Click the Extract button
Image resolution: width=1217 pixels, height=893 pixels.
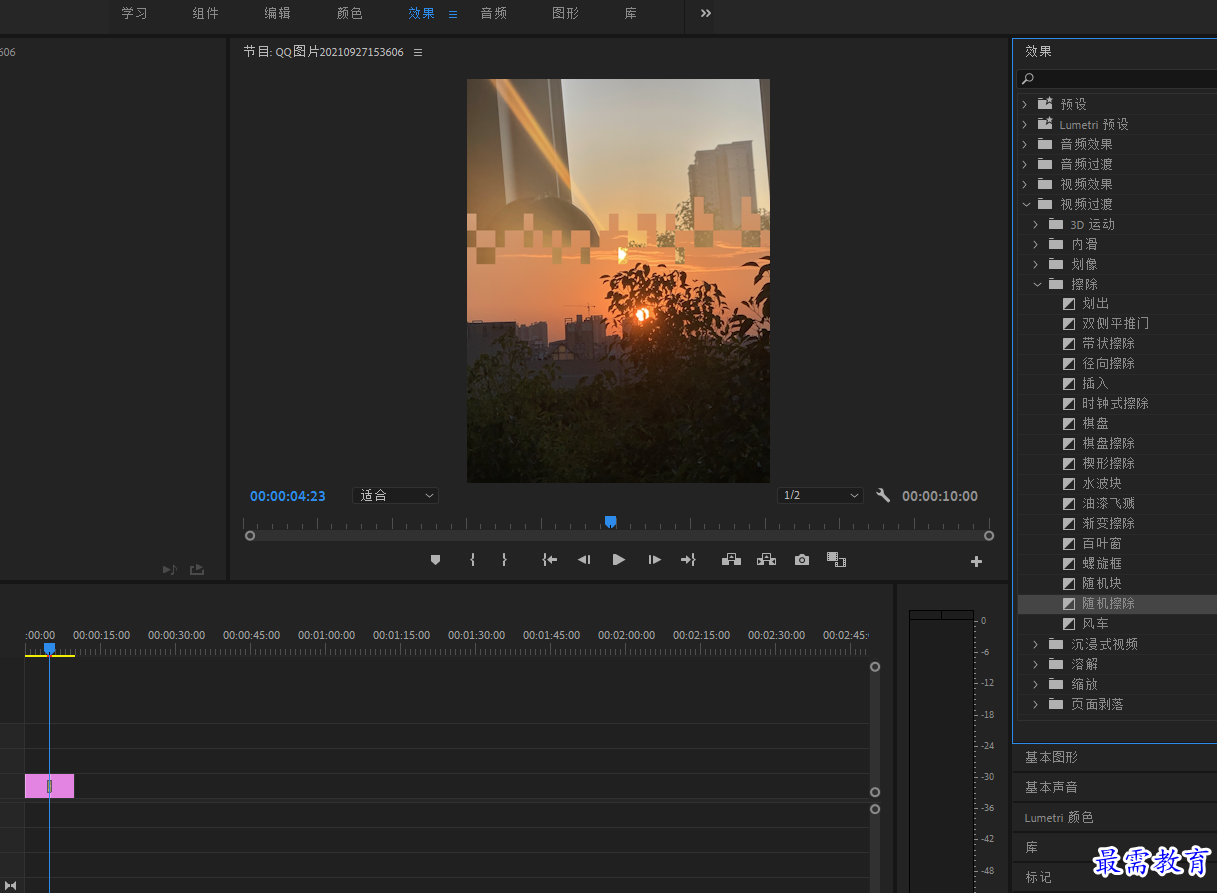click(x=766, y=560)
